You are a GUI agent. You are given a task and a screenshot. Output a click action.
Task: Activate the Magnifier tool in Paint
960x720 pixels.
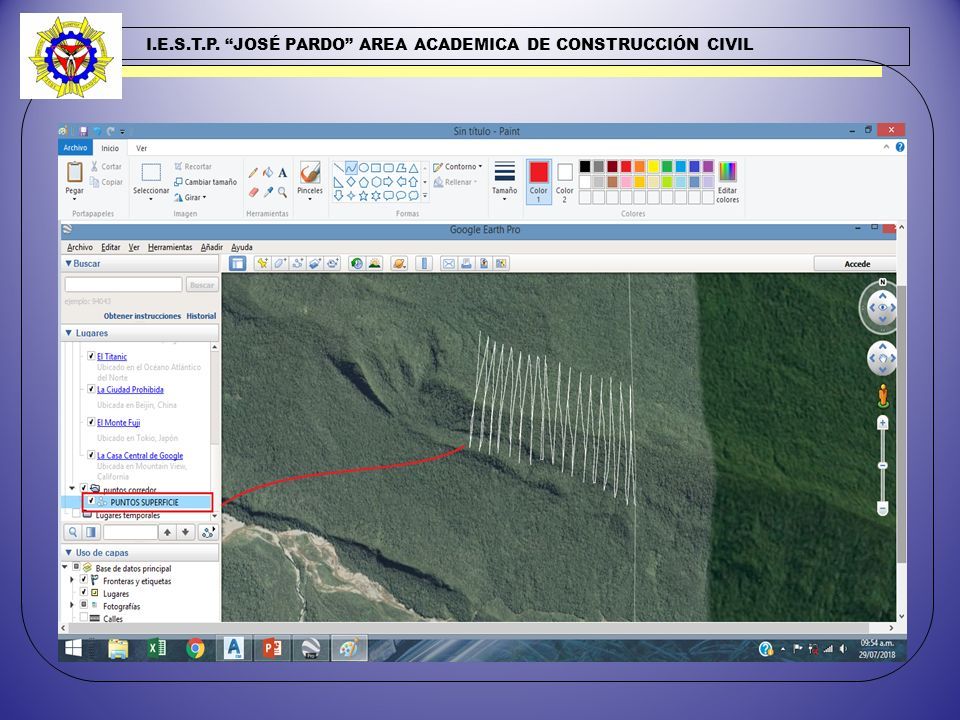282,192
